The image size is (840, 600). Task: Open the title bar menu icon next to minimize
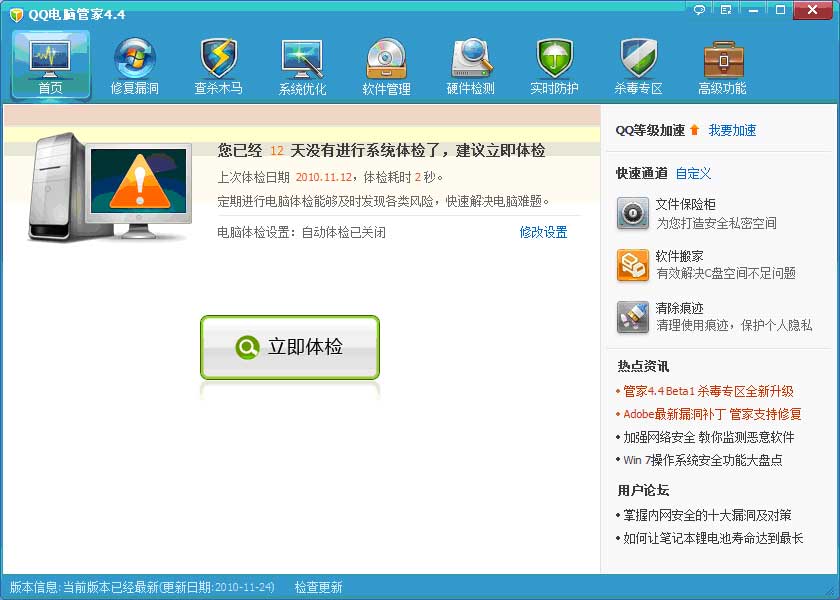tap(726, 10)
